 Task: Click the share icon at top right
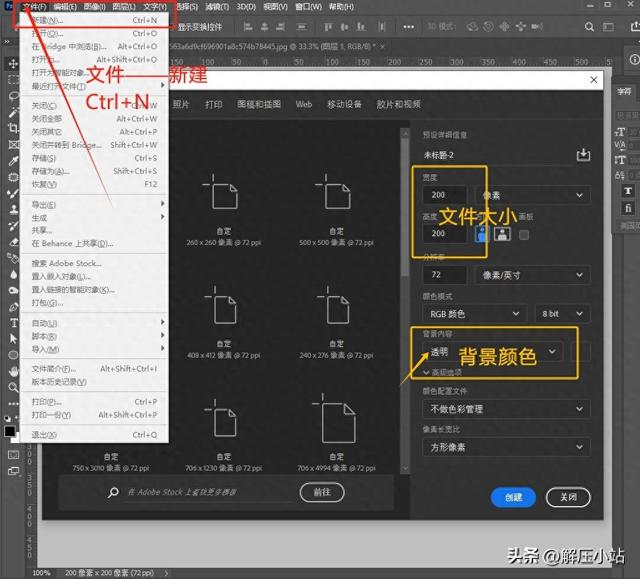(x=635, y=27)
